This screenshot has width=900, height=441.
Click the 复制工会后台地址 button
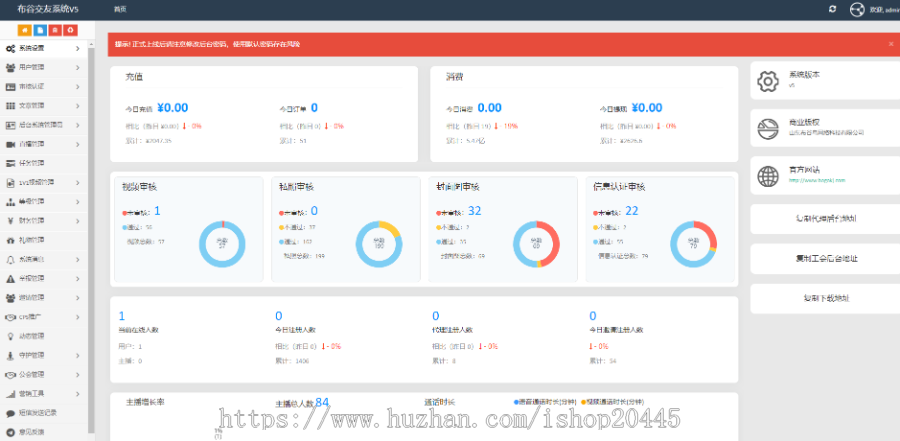pyautogui.click(x=827, y=259)
